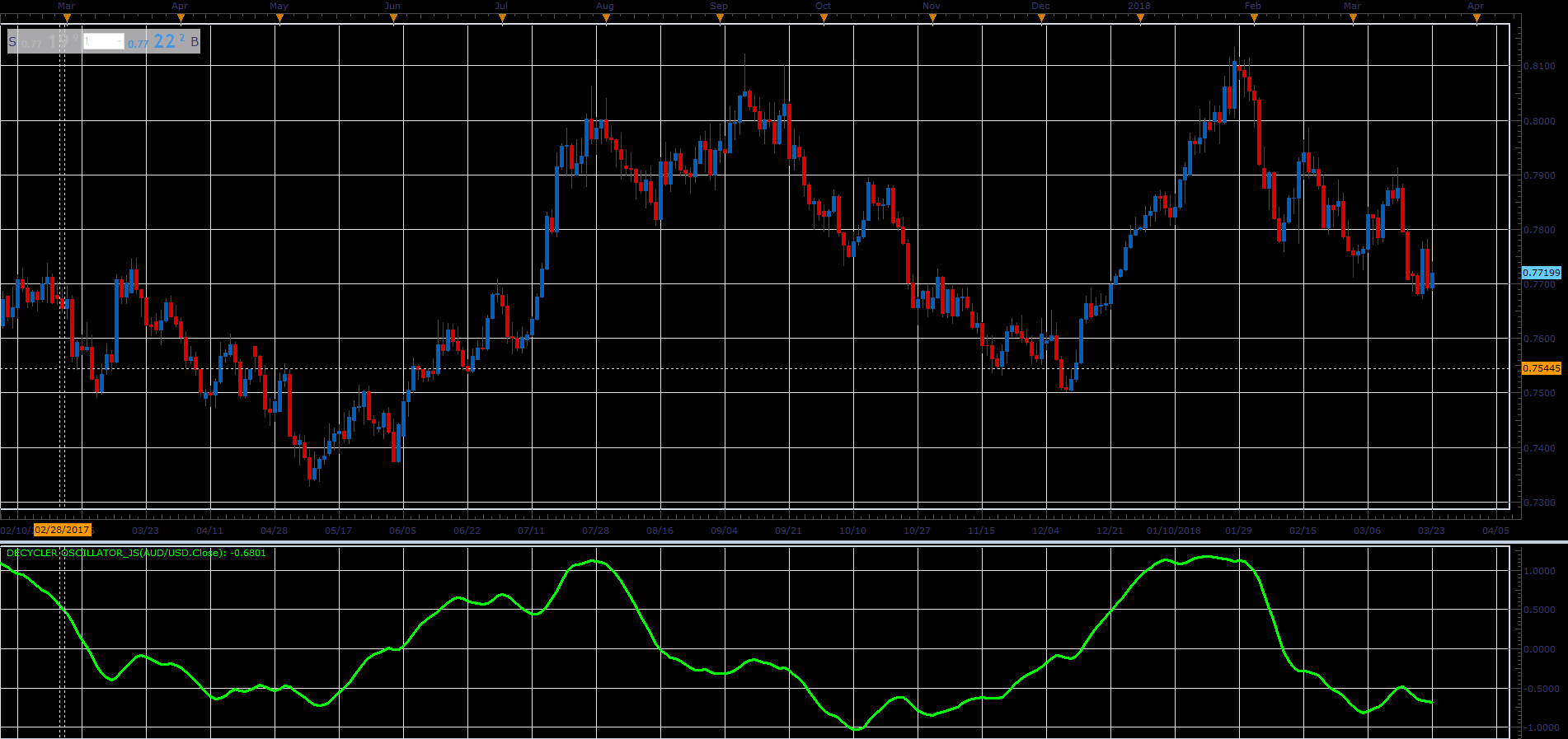Screen dimensions: 1568x739
Task: Click the orange marker under May
Action: click(279, 18)
